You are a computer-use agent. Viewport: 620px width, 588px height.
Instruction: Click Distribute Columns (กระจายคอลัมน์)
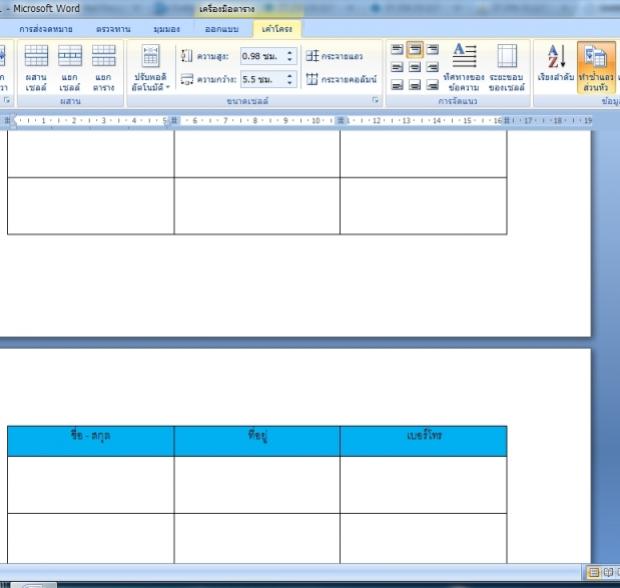click(341, 79)
